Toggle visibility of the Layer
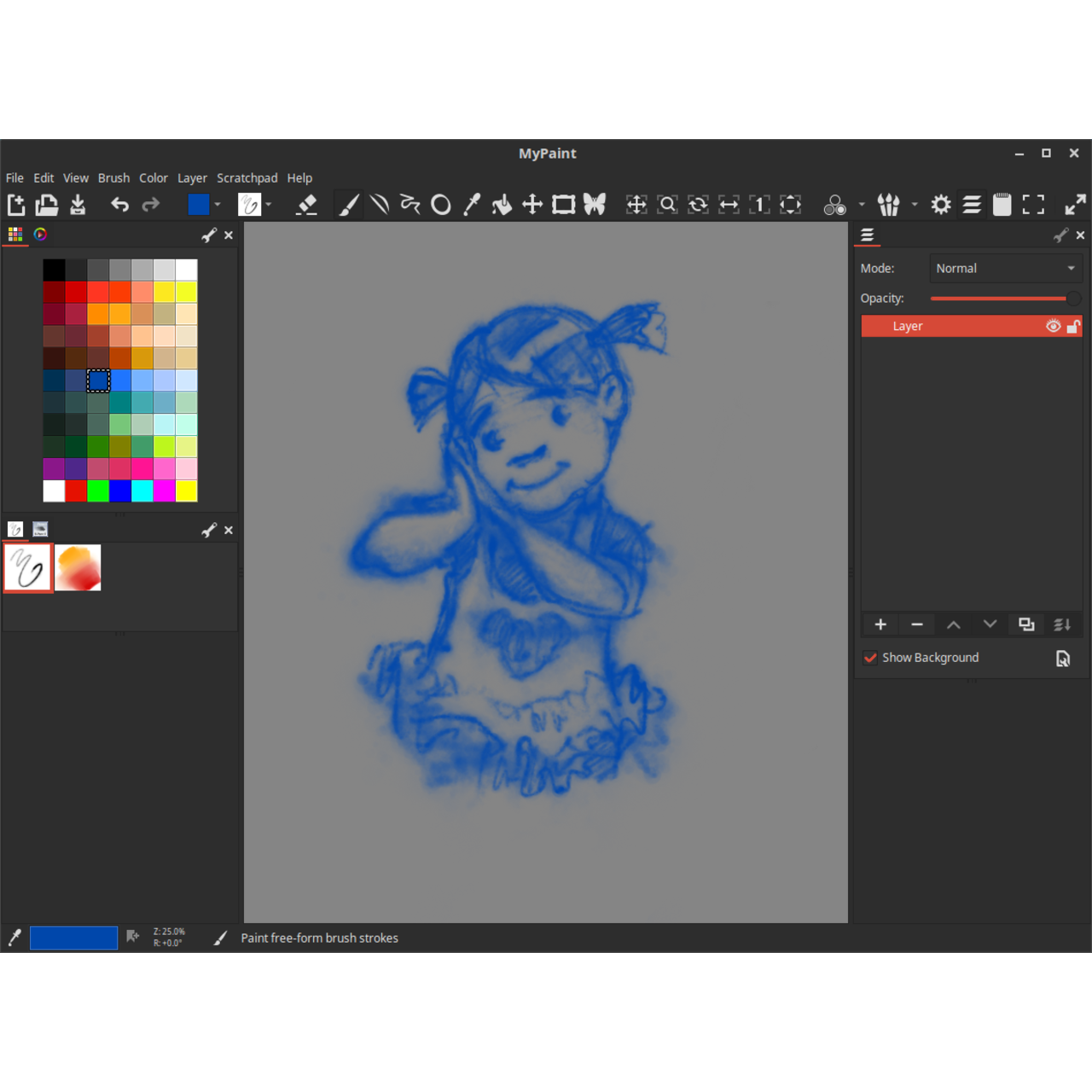 (1053, 326)
